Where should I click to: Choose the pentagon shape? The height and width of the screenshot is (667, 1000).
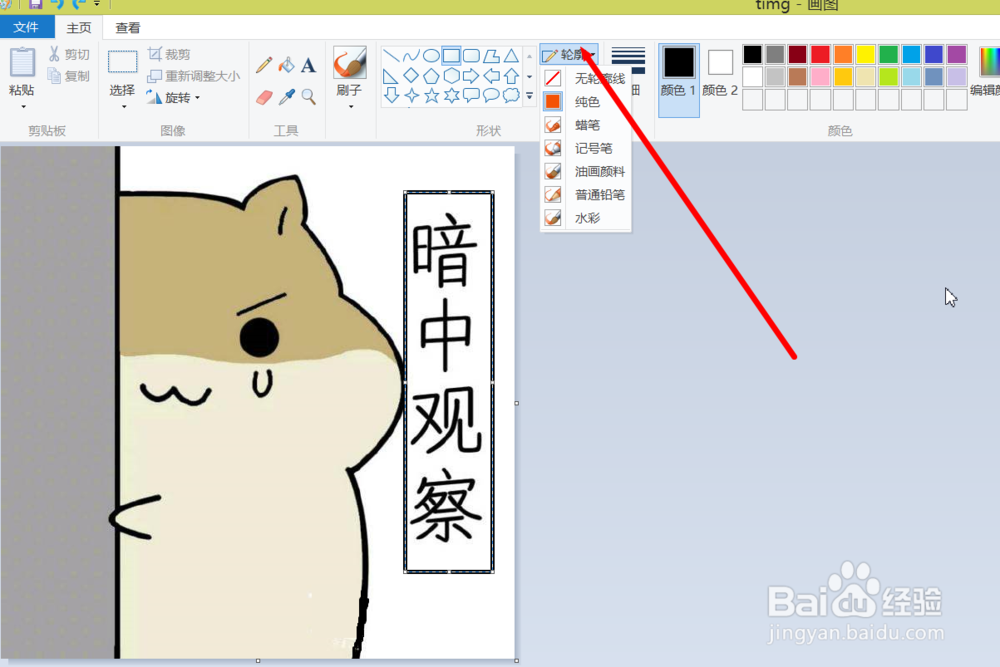[431, 76]
